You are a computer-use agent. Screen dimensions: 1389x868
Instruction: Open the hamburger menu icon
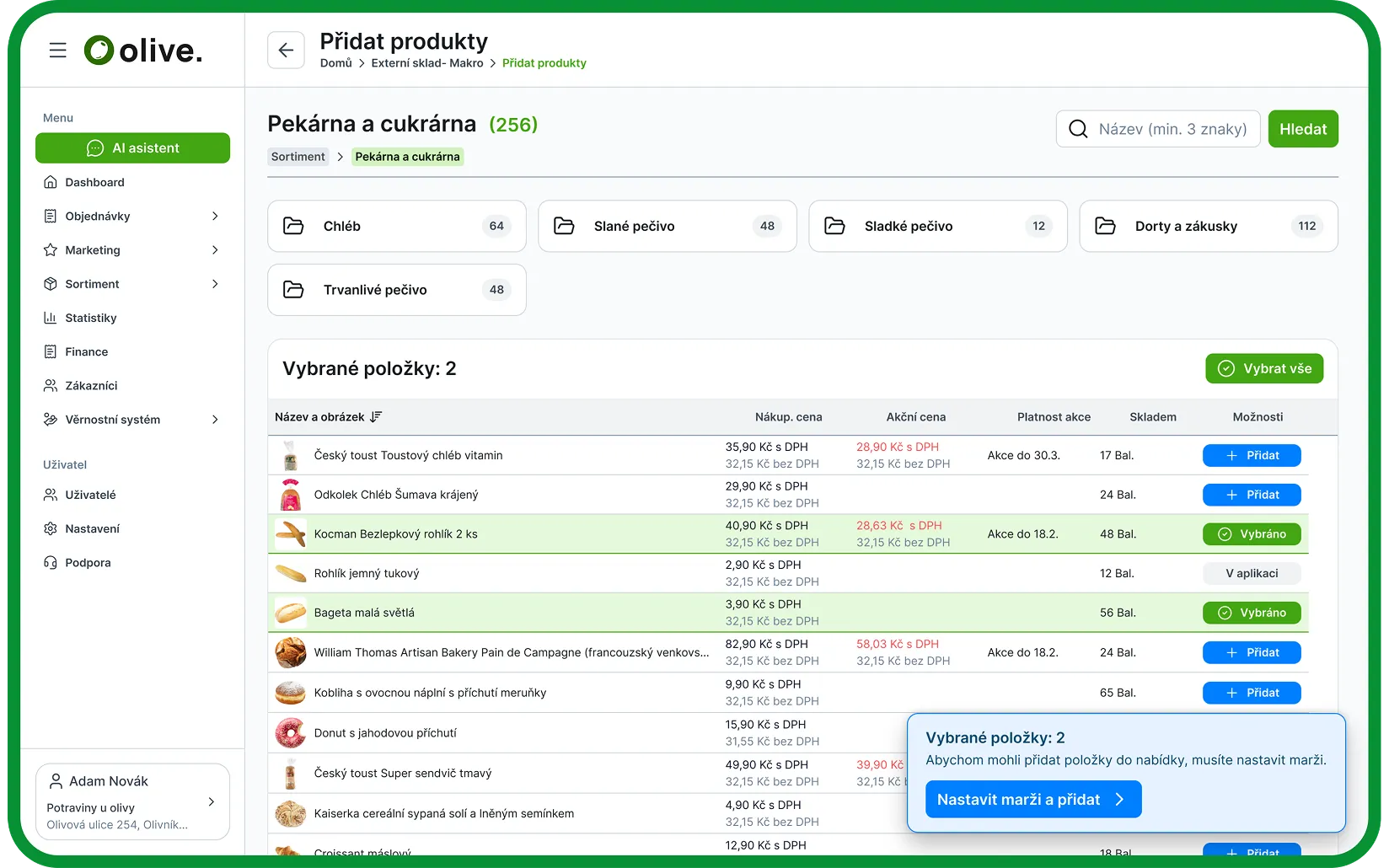pos(57,51)
